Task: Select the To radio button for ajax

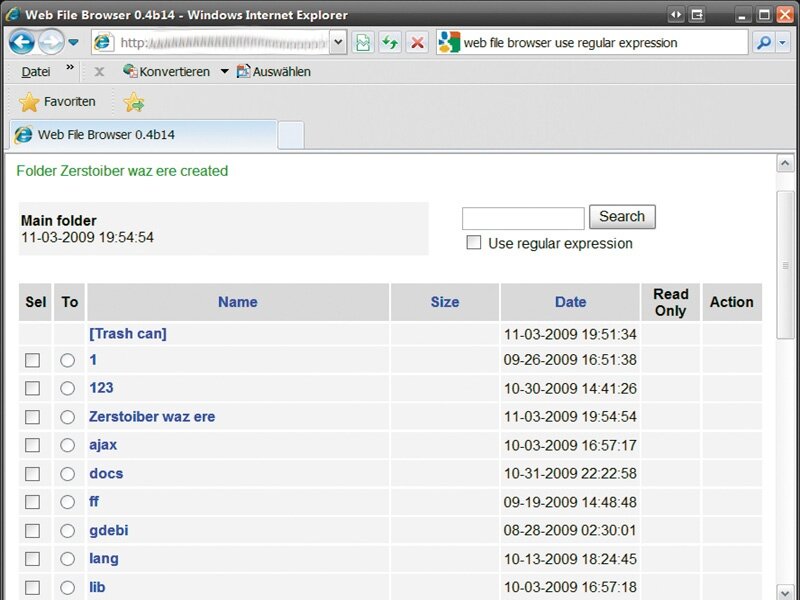Action: coord(68,445)
